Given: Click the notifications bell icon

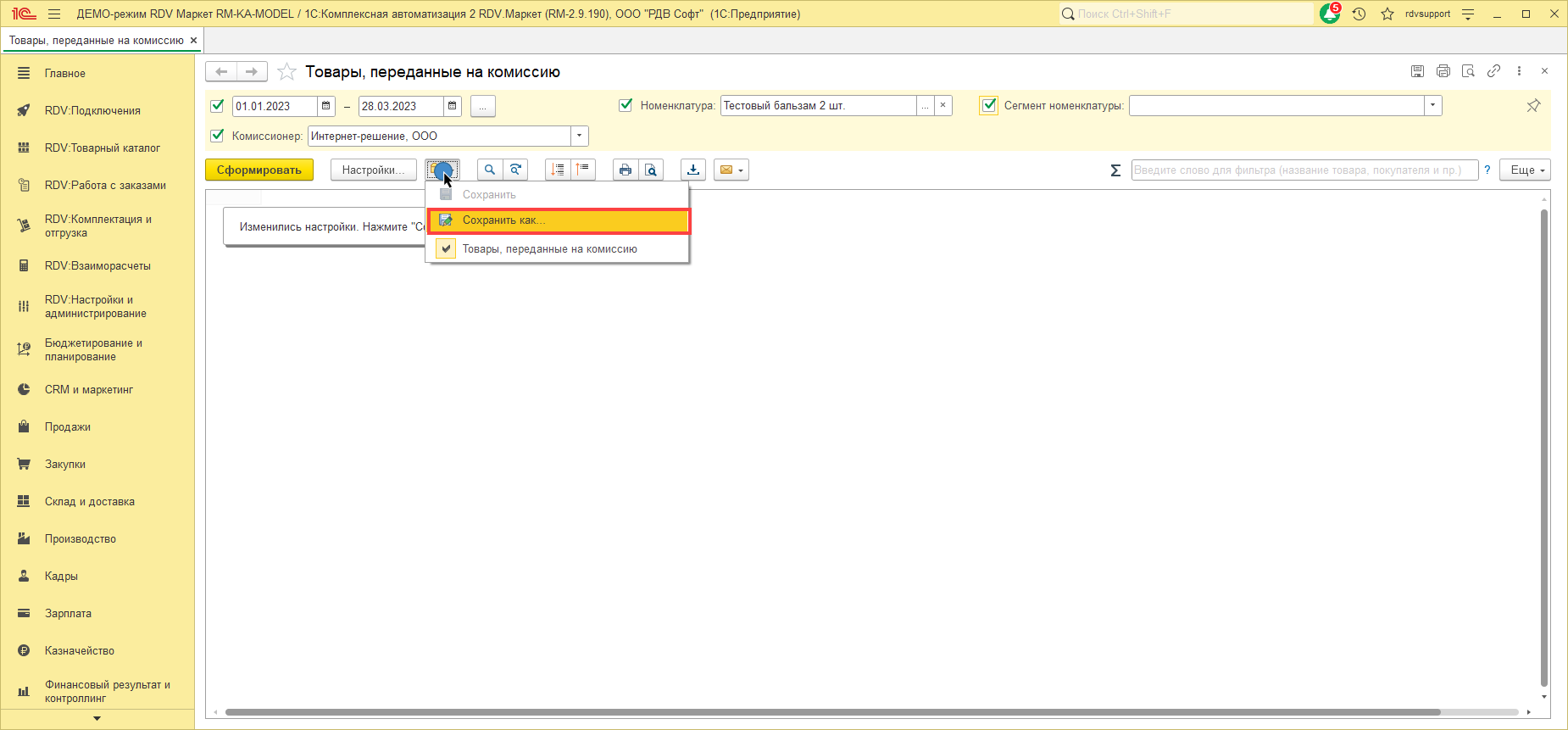Looking at the screenshot, I should (1329, 14).
